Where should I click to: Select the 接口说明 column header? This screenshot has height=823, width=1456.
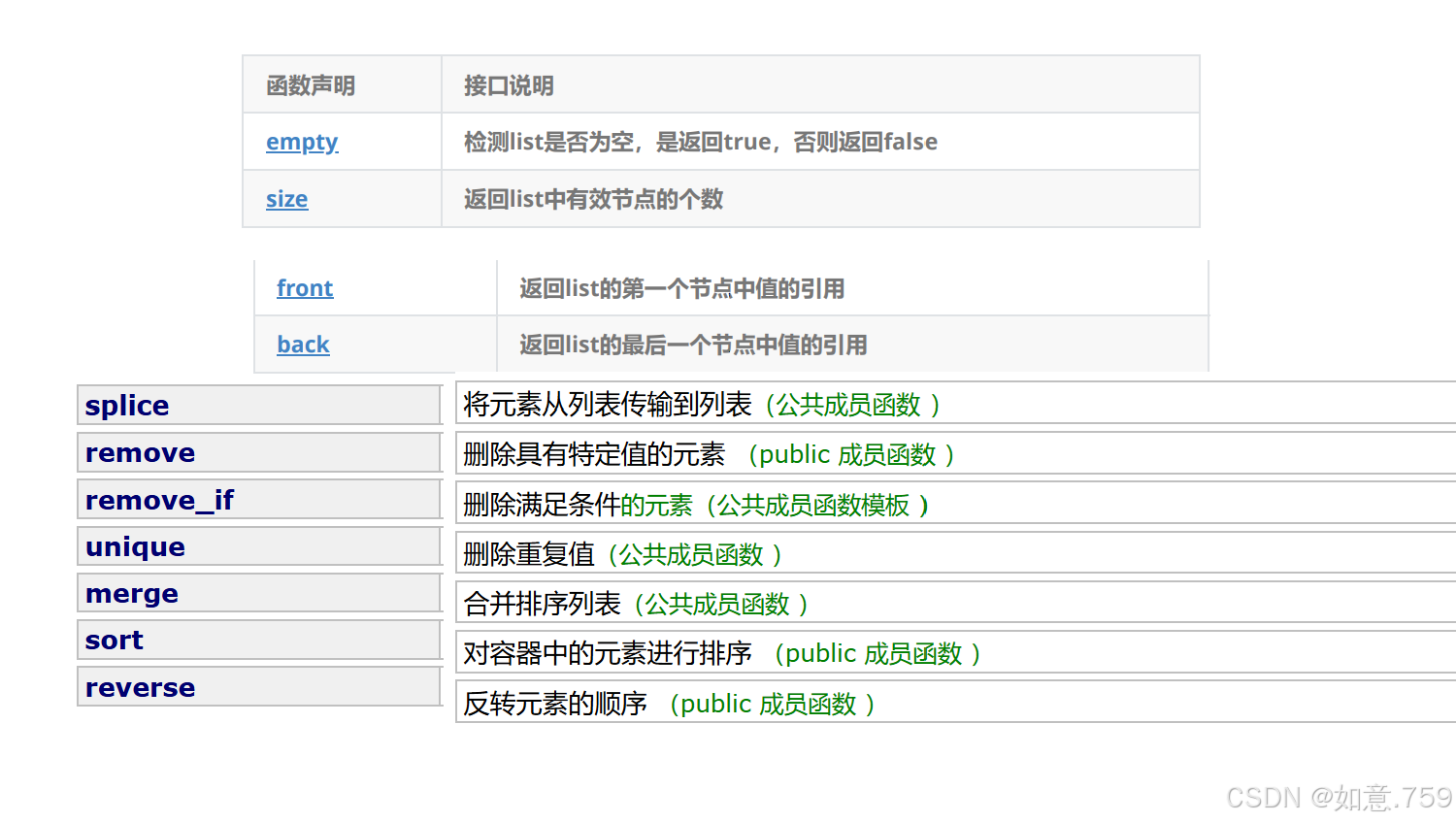[x=509, y=85]
